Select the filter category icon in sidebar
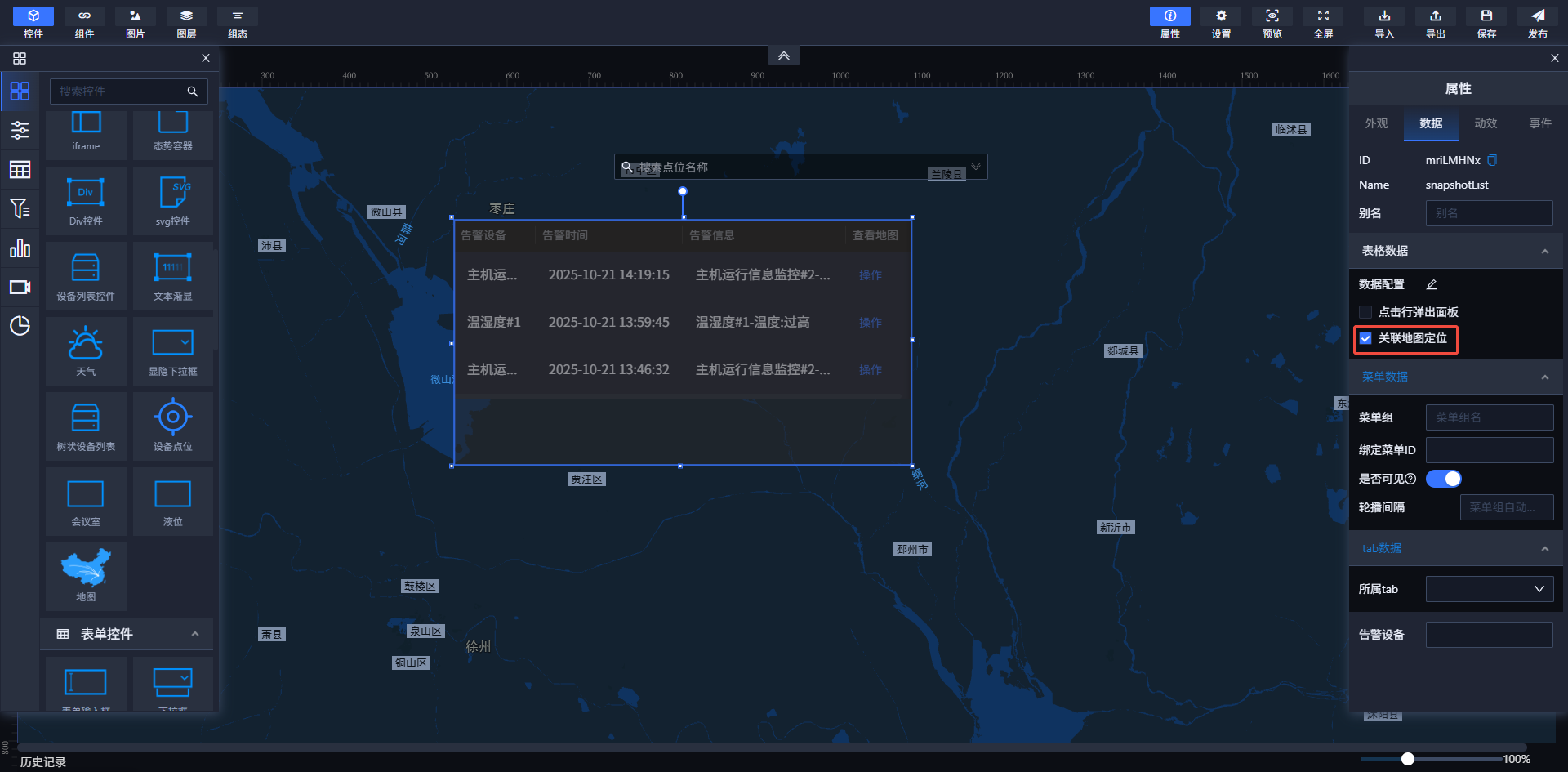1568x772 pixels. (20, 208)
